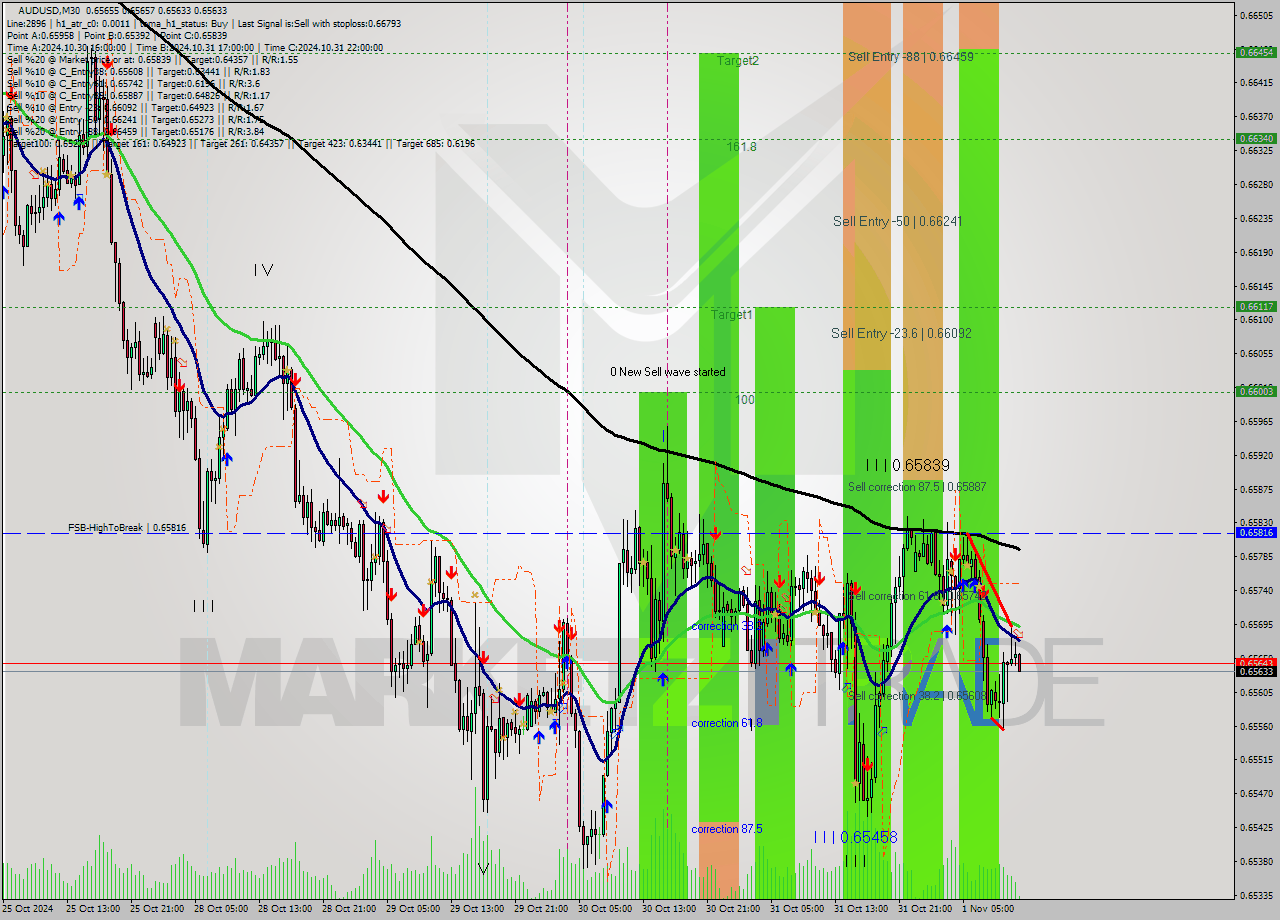This screenshot has width=1280, height=920.
Task: Click the '31 Oct 13:00' time axis label
Action: 861,909
